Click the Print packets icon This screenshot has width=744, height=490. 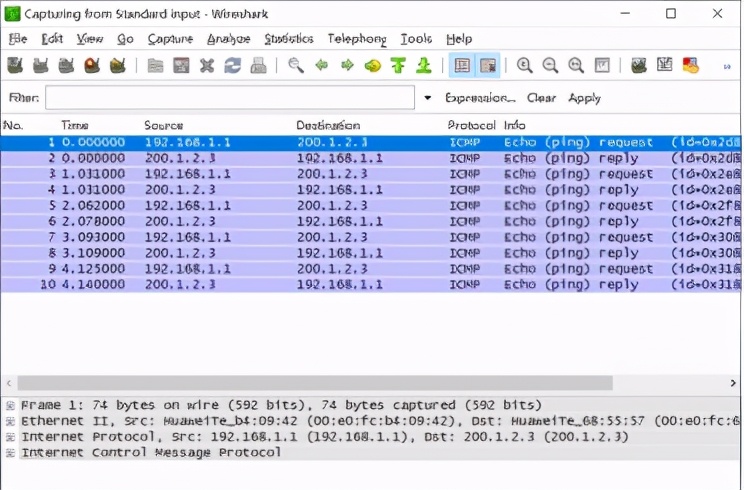[258, 66]
